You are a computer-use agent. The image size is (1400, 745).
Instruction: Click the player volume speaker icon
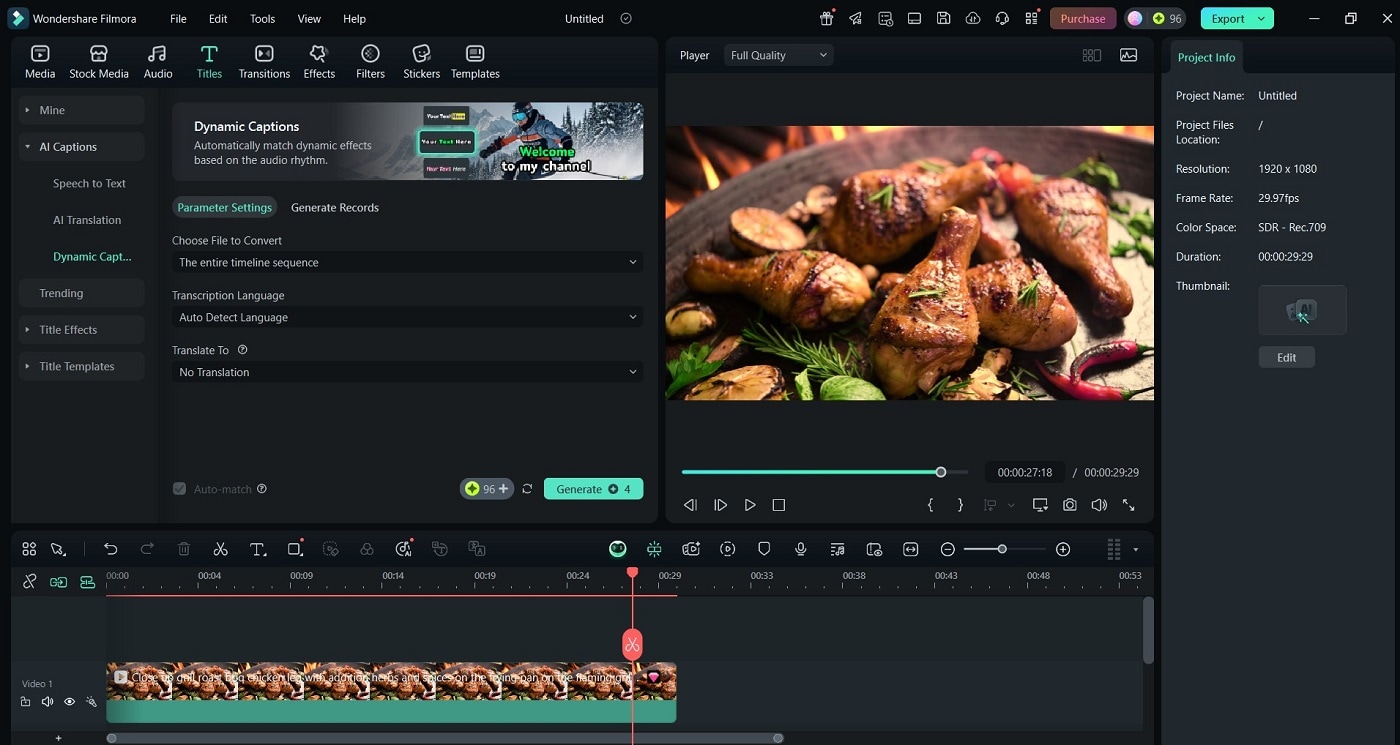pyautogui.click(x=1099, y=505)
